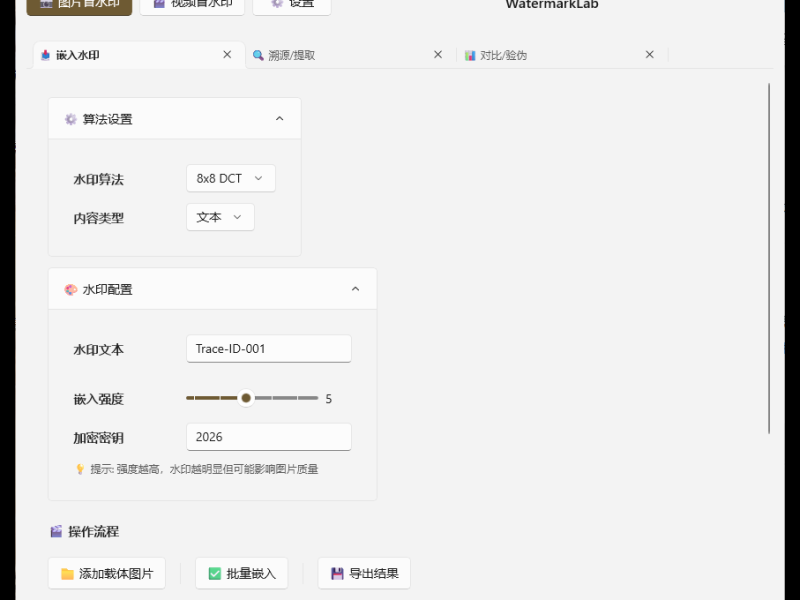The height and width of the screenshot is (600, 800).
Task: Click the 水印算法 label
Action: 98,179
